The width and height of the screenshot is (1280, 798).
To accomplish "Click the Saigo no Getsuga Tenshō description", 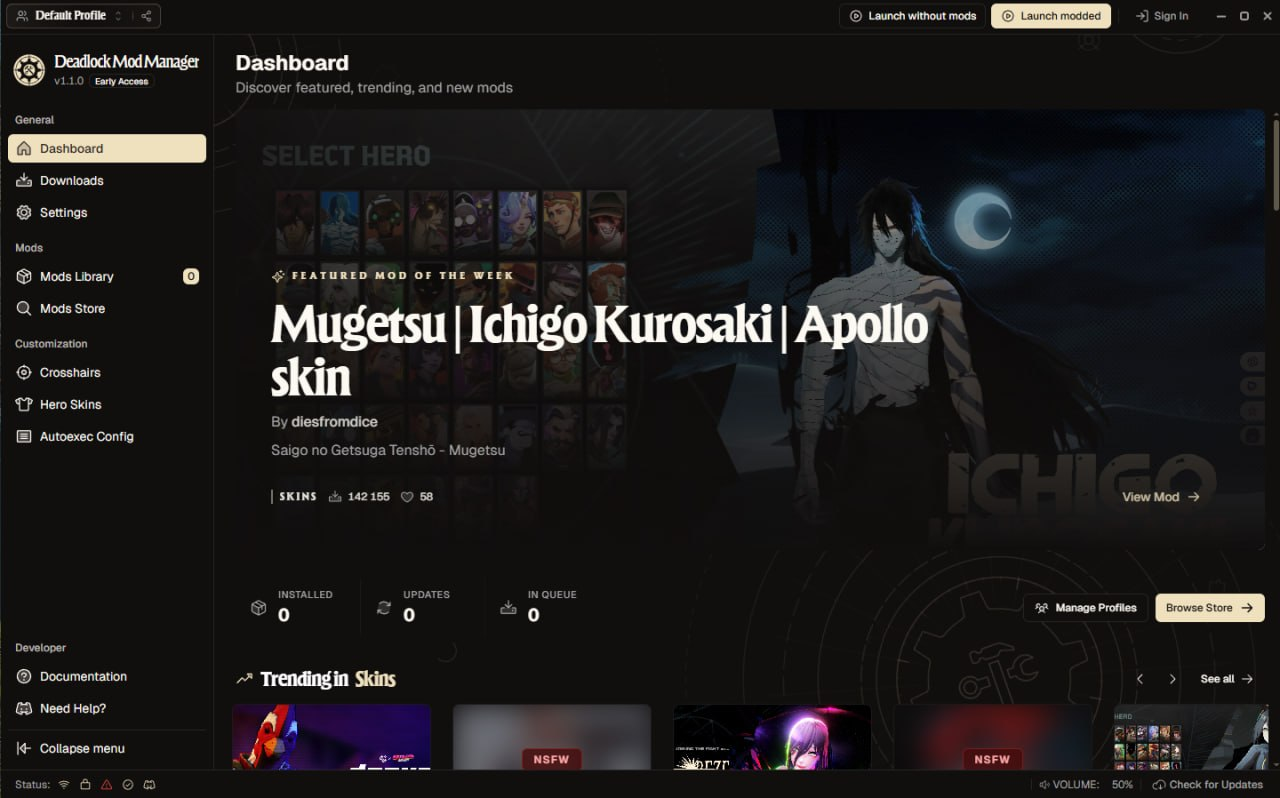I will [388, 450].
